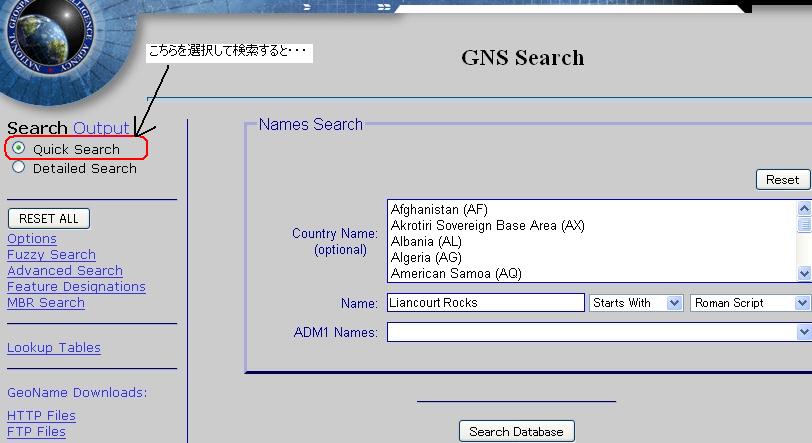Select the Detailed Search radio button

pyautogui.click(x=19, y=167)
